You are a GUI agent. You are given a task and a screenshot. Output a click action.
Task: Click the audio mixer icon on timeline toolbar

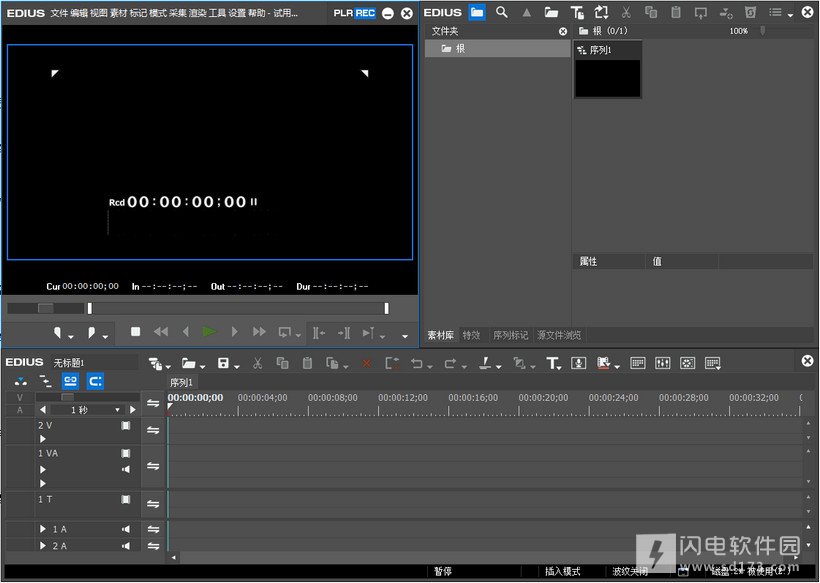(x=662, y=364)
